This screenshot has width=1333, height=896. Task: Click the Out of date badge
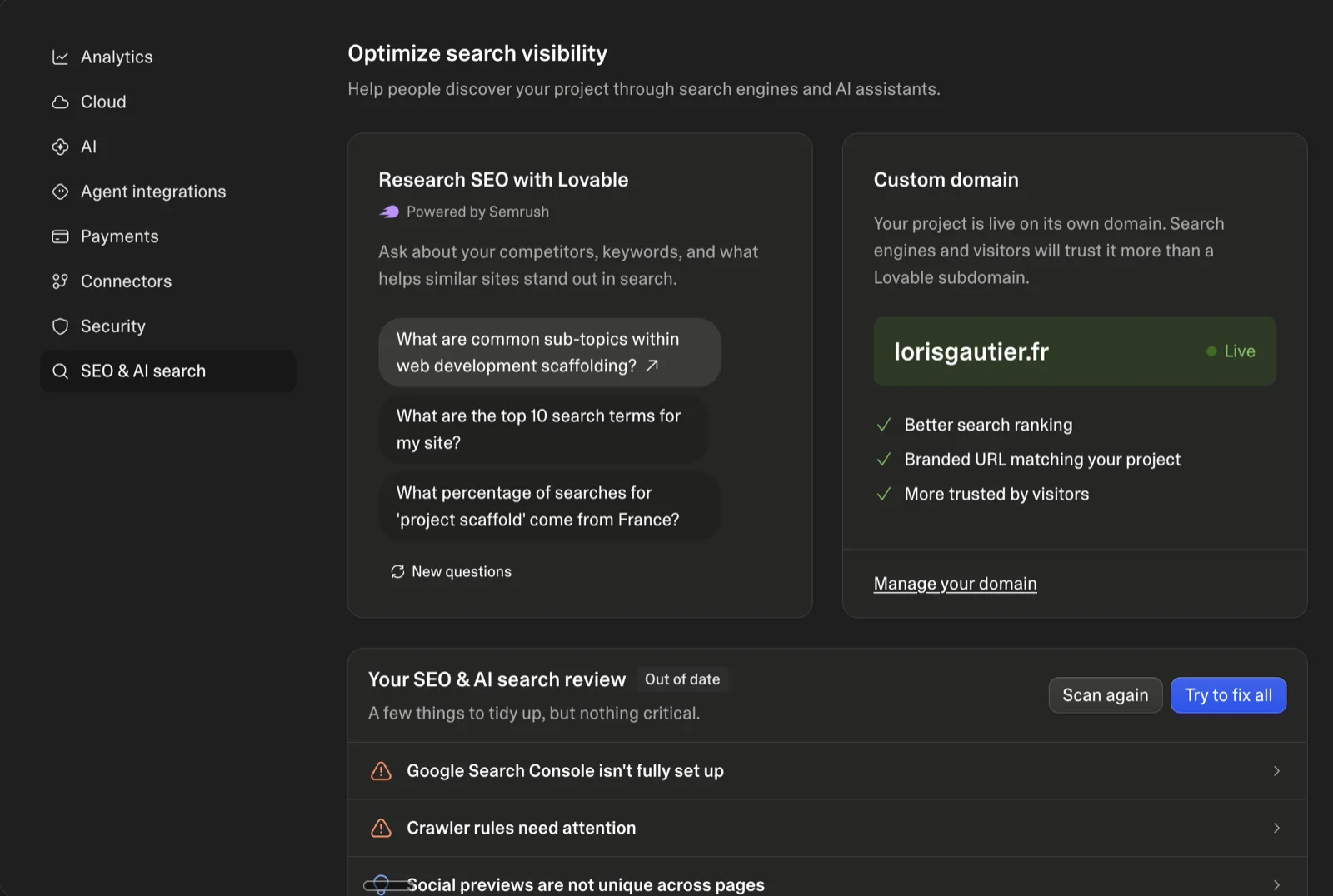pos(682,679)
